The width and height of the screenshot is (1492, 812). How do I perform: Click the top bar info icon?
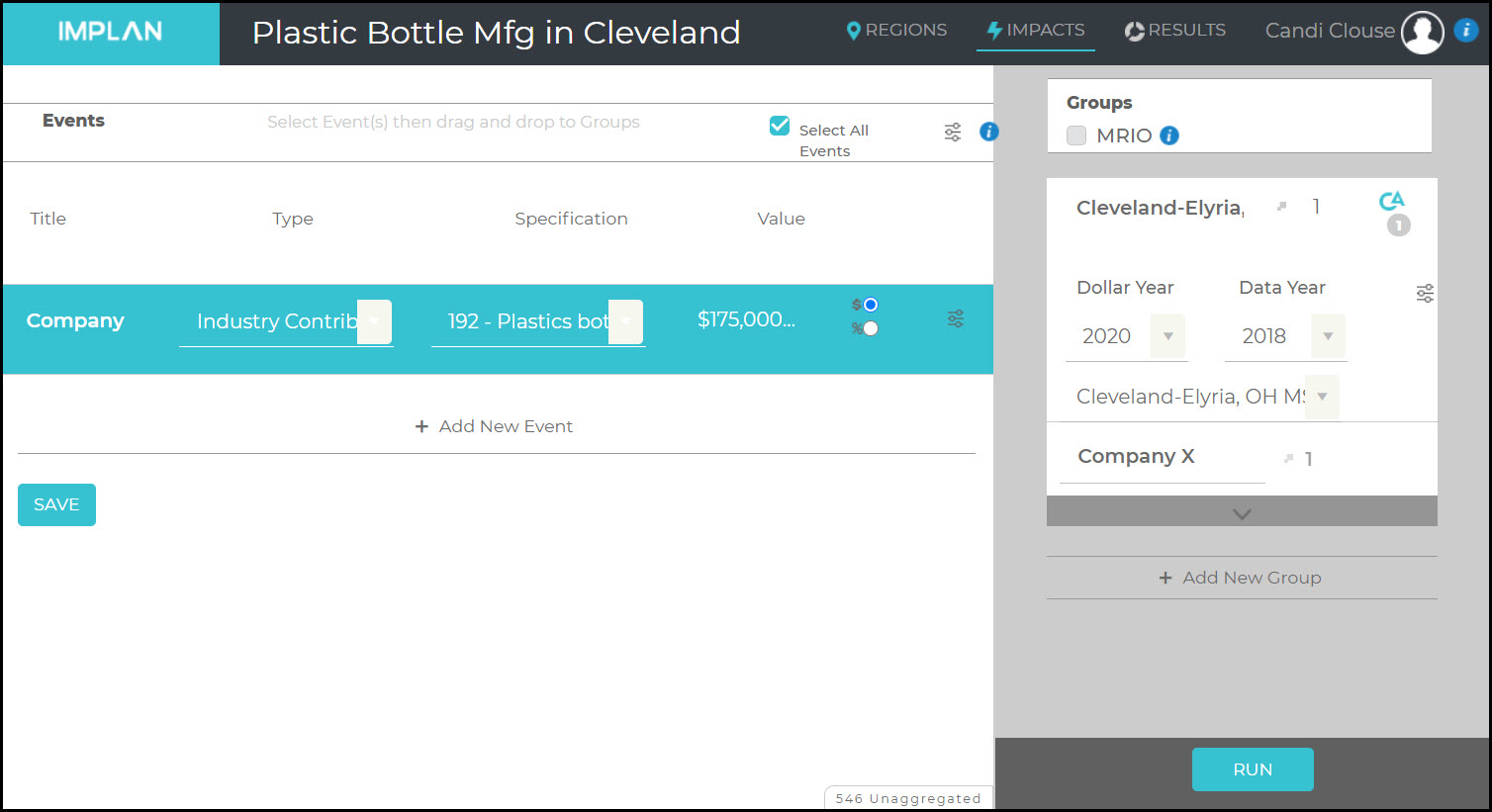[1466, 31]
